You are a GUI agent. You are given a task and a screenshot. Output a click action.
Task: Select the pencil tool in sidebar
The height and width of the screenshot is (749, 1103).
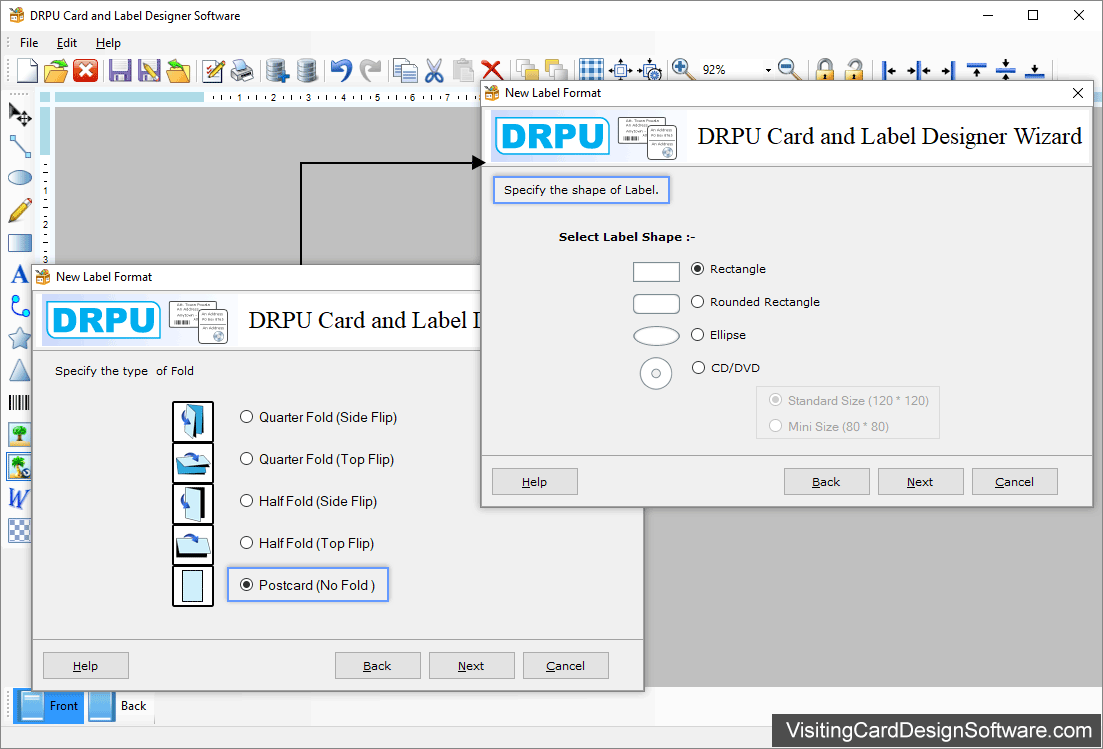20,210
